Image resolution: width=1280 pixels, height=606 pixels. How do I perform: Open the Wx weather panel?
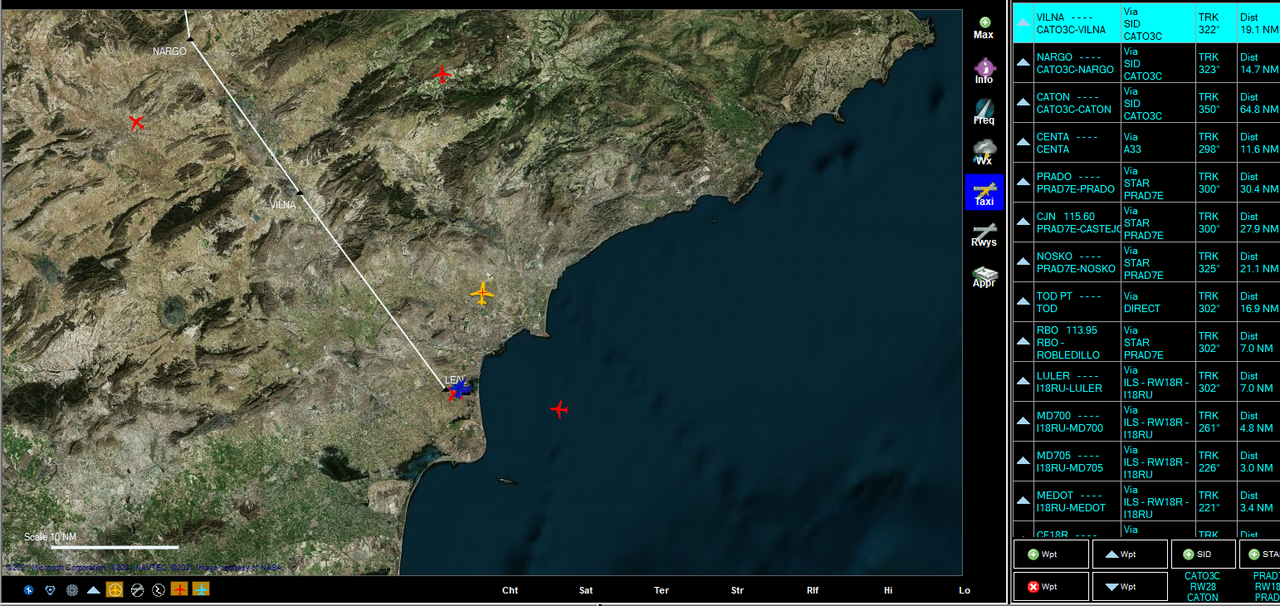click(984, 152)
